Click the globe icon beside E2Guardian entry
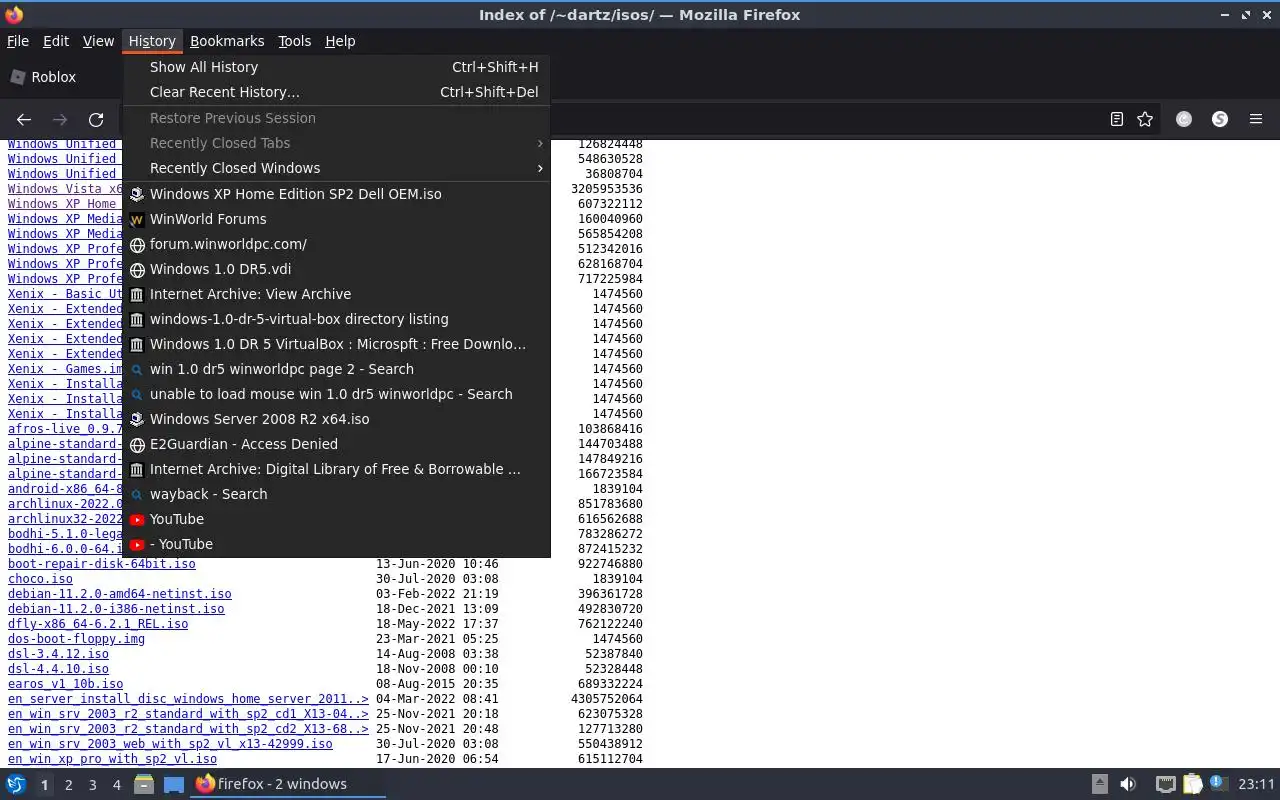Image resolution: width=1280 pixels, height=800 pixels. pyautogui.click(x=137, y=444)
